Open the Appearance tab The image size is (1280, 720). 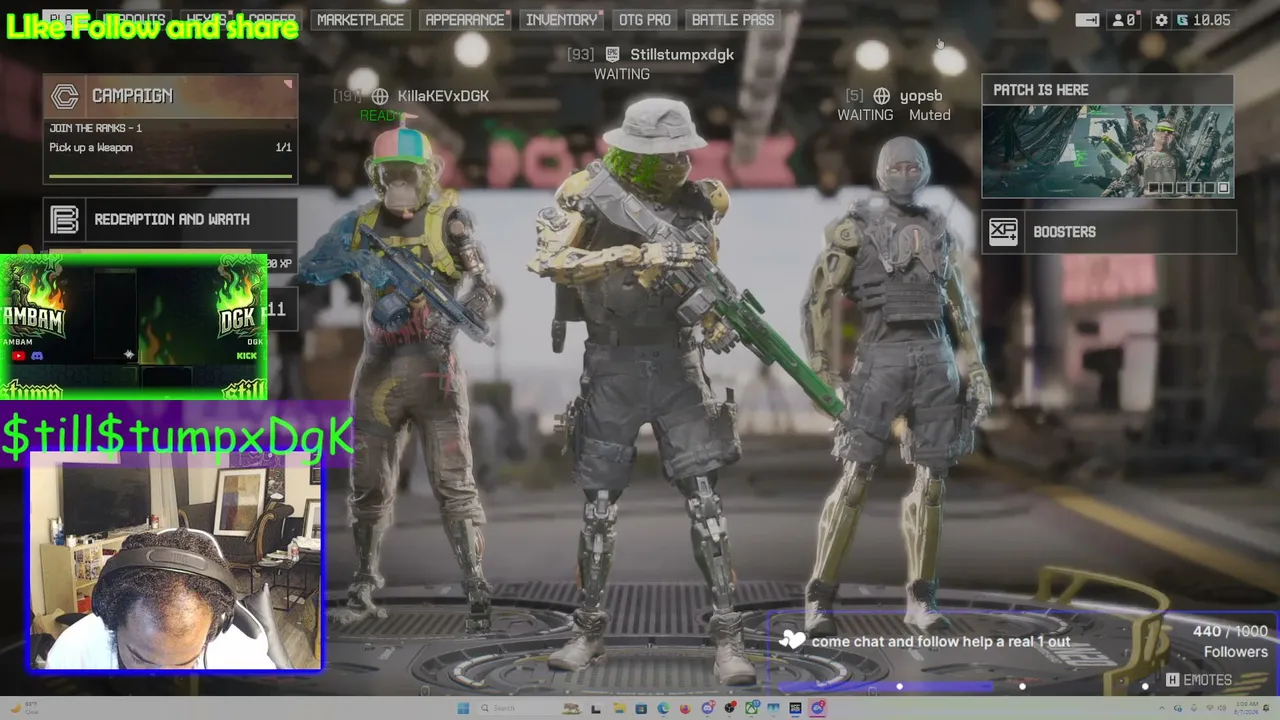click(x=465, y=20)
